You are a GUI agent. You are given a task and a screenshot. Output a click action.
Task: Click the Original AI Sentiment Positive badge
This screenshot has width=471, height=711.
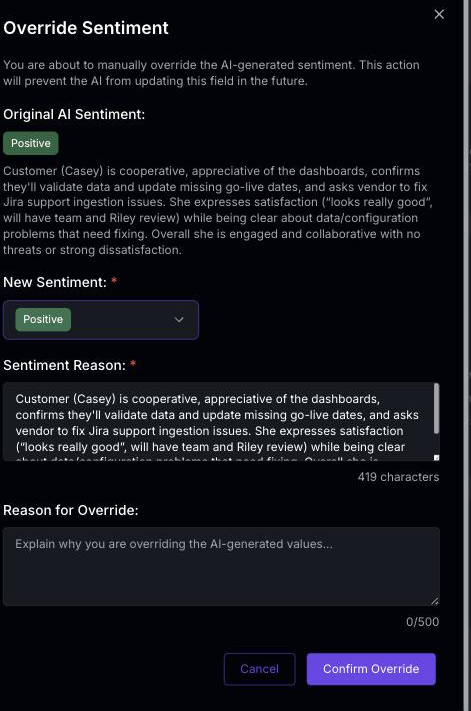pyautogui.click(x=31, y=143)
